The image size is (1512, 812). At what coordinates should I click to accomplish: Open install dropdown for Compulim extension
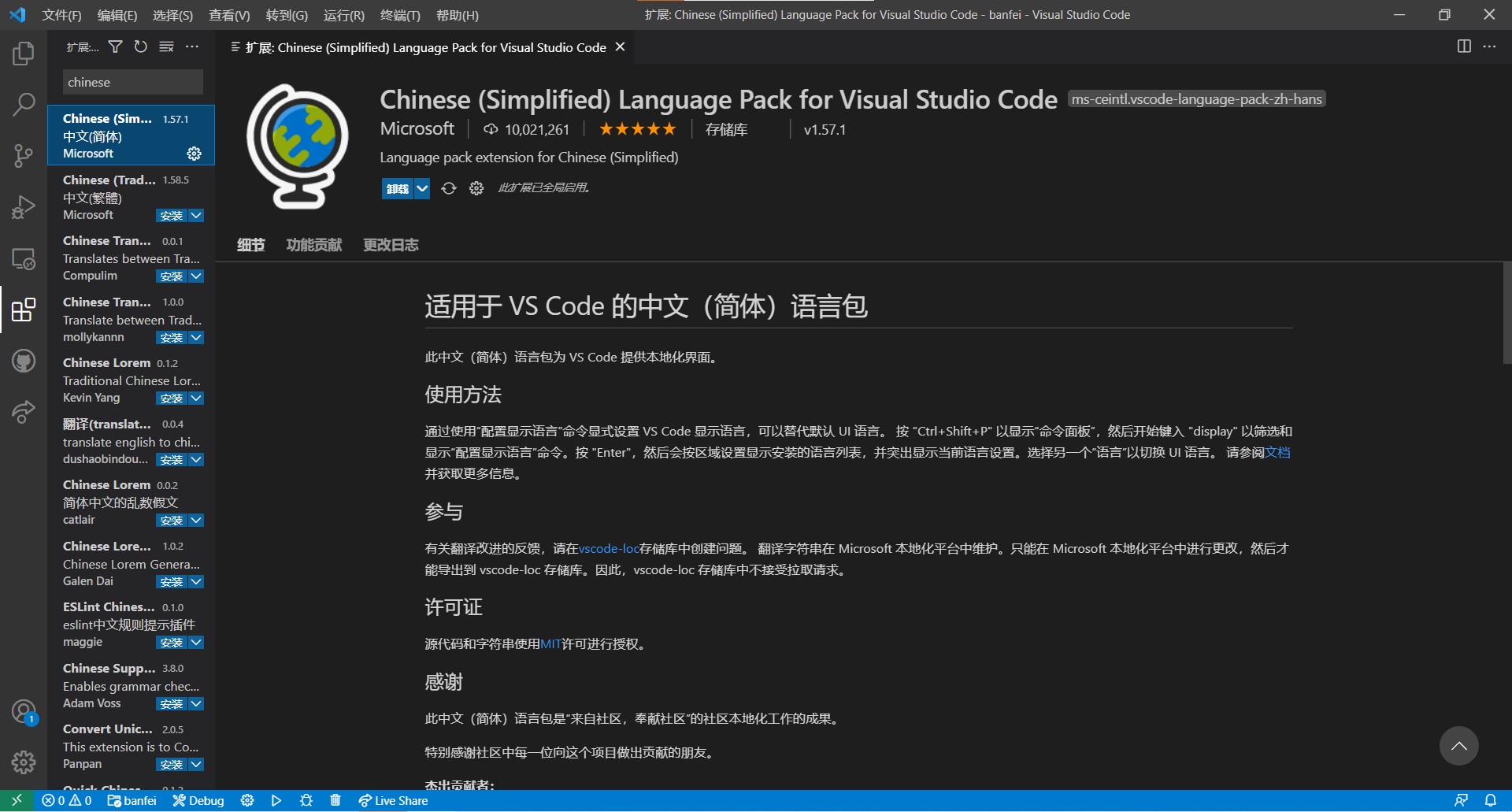tap(197, 276)
